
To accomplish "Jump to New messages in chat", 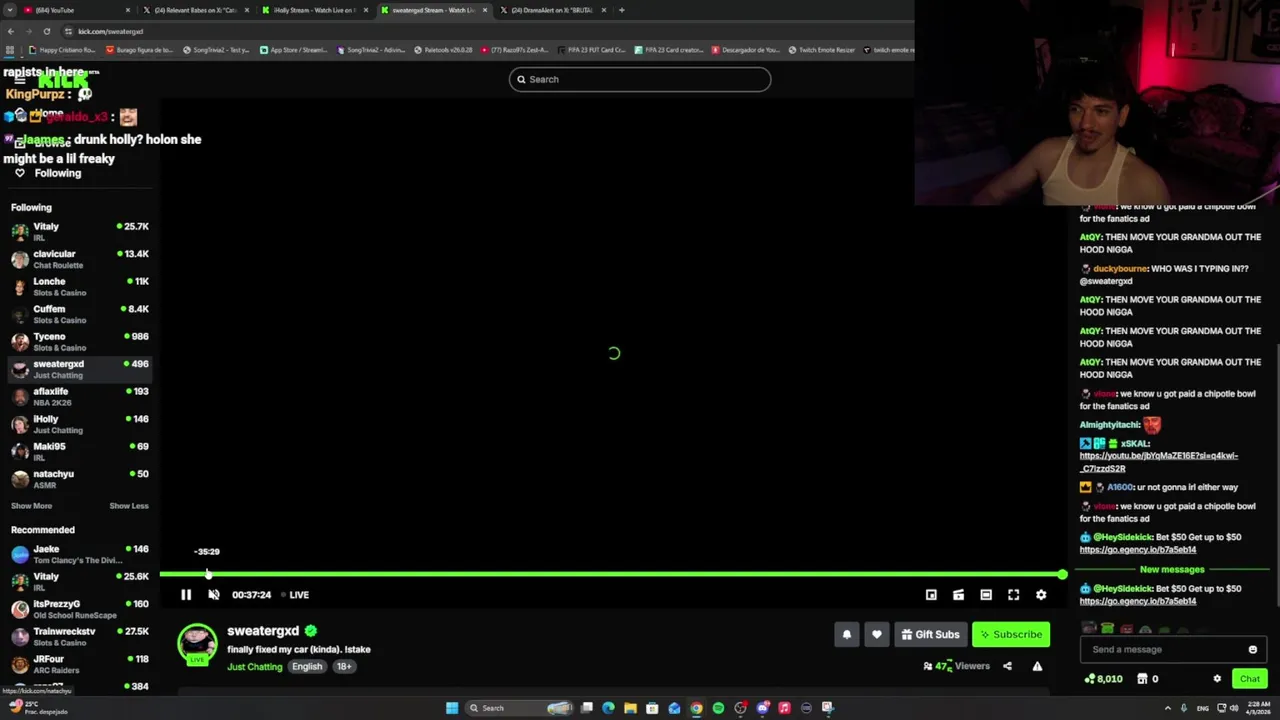I will click(1172, 570).
